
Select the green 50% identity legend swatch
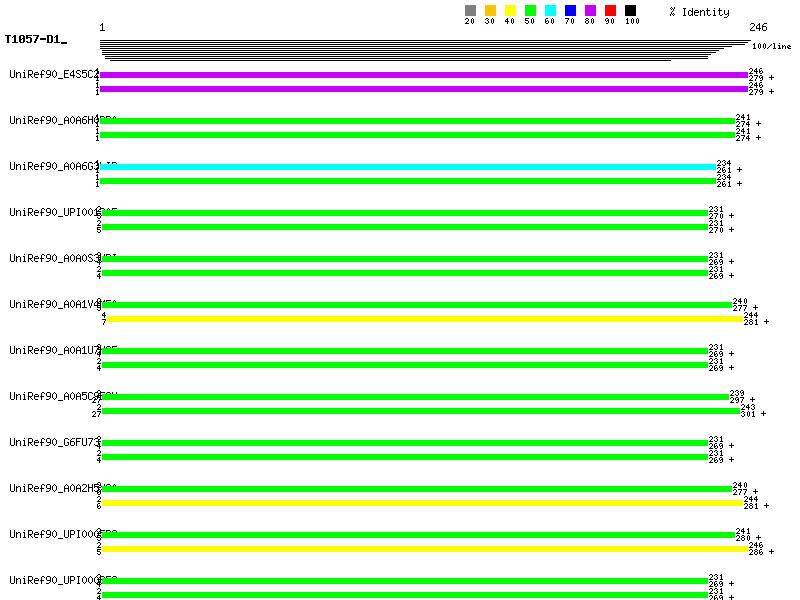pyautogui.click(x=530, y=11)
